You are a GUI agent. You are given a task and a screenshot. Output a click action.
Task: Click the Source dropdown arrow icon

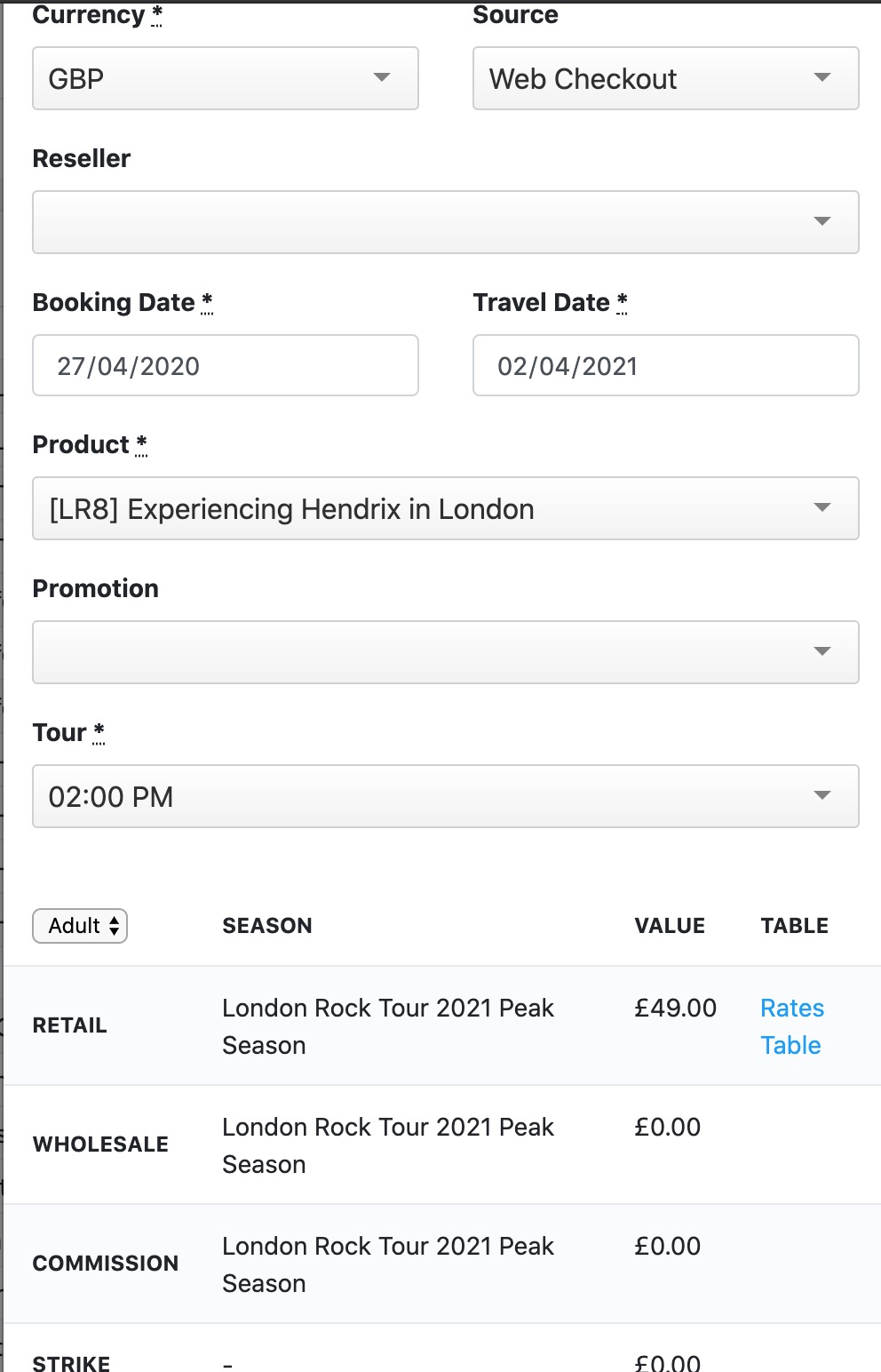(822, 77)
